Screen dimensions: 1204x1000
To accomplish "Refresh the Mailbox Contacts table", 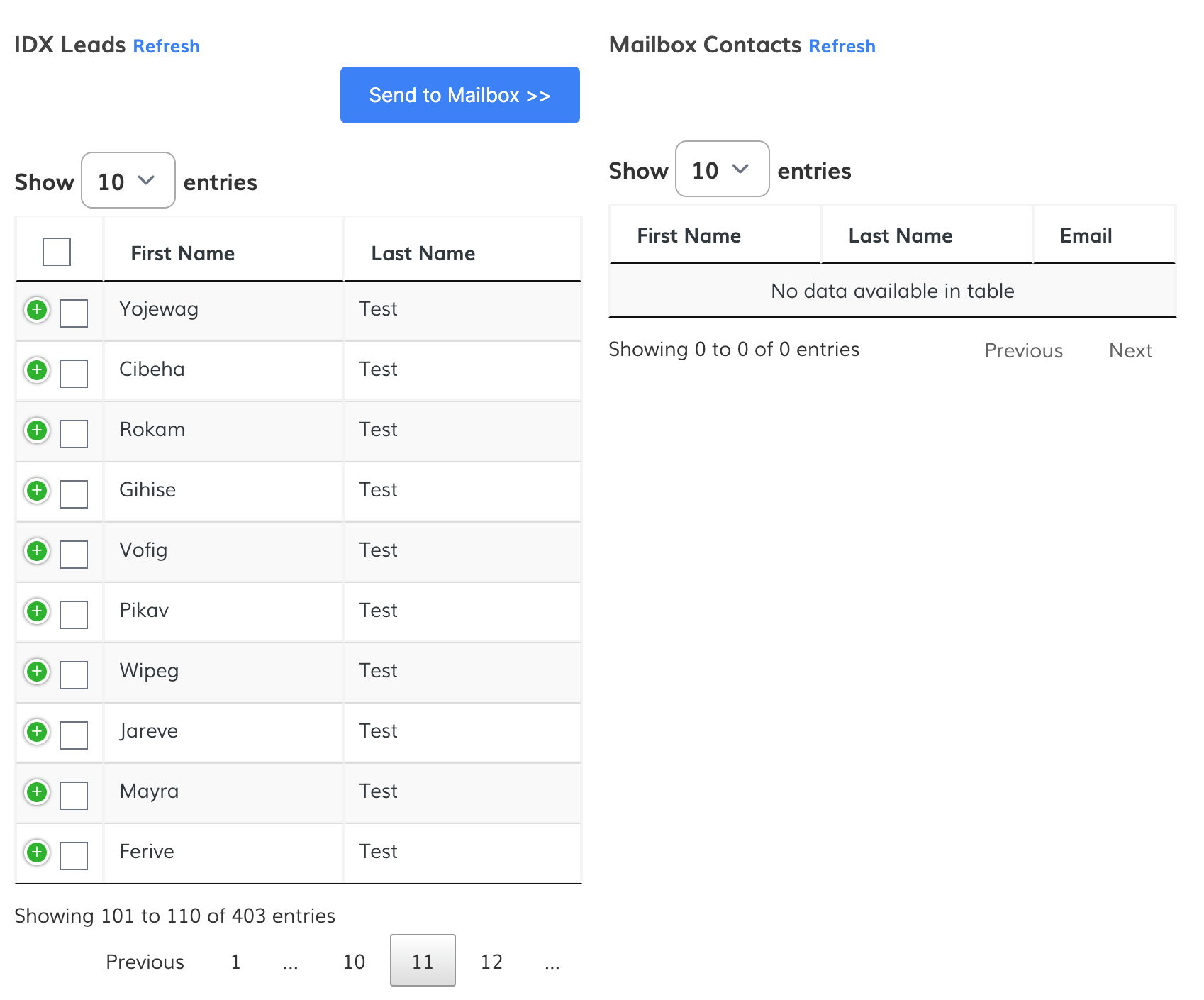I will [x=842, y=46].
